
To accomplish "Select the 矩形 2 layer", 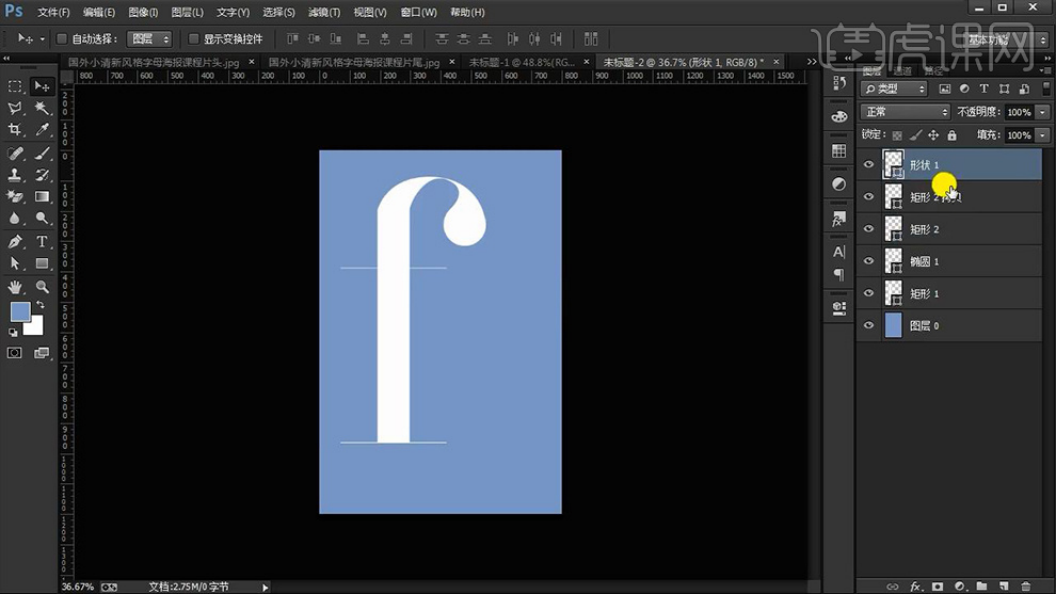I will [960, 230].
